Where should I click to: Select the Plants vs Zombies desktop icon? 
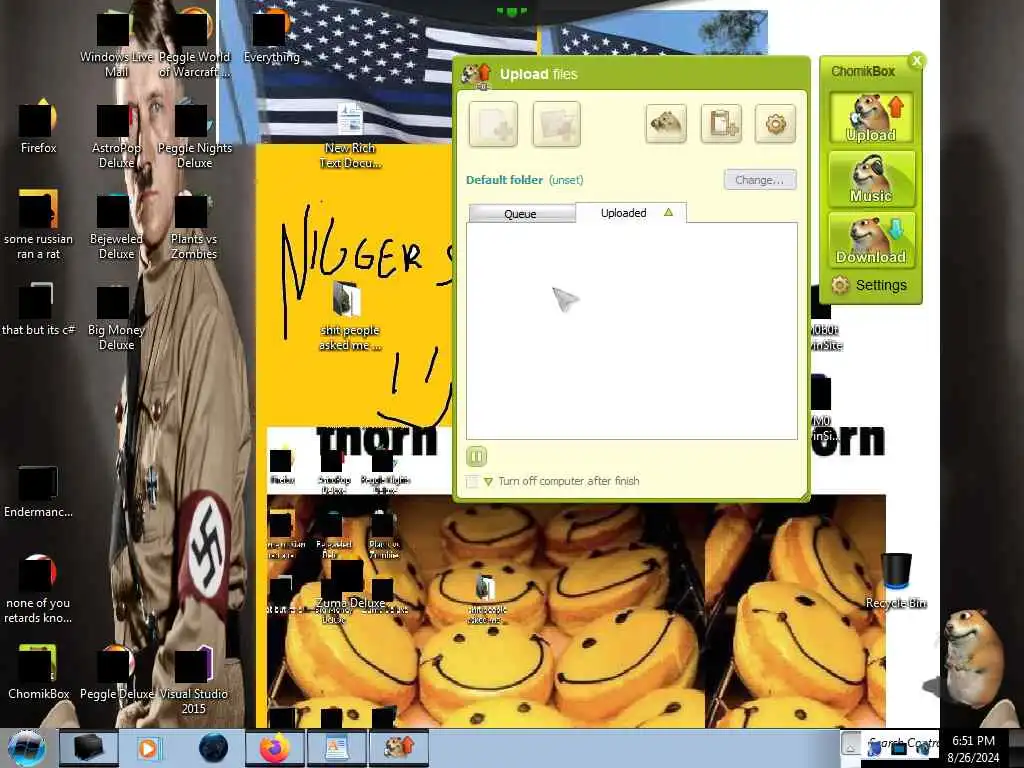click(x=194, y=227)
